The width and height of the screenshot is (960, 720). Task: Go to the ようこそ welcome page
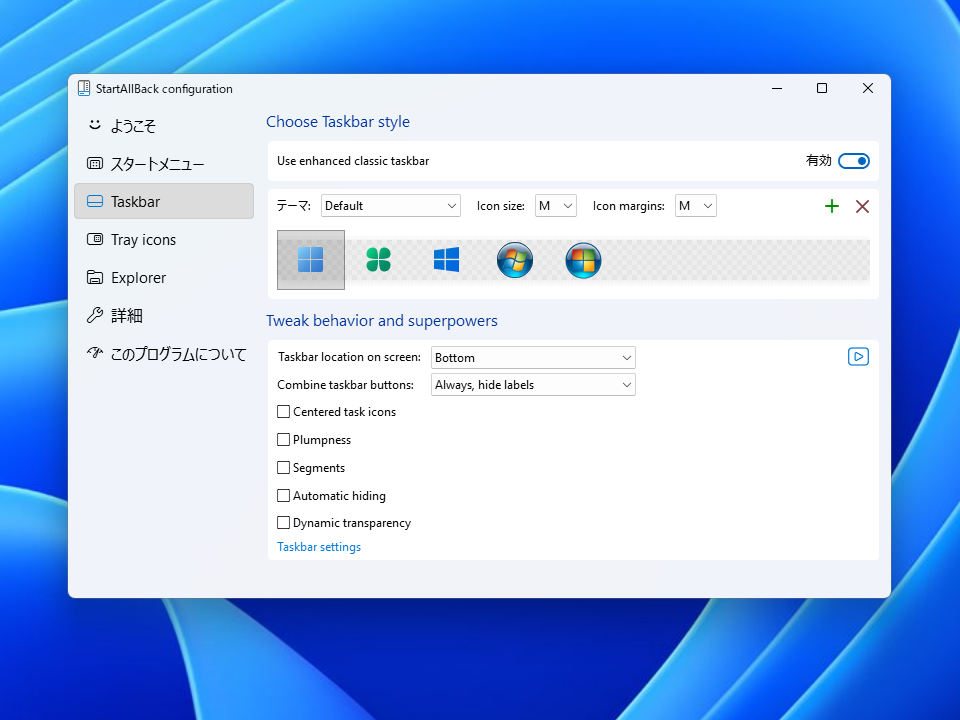coord(164,126)
